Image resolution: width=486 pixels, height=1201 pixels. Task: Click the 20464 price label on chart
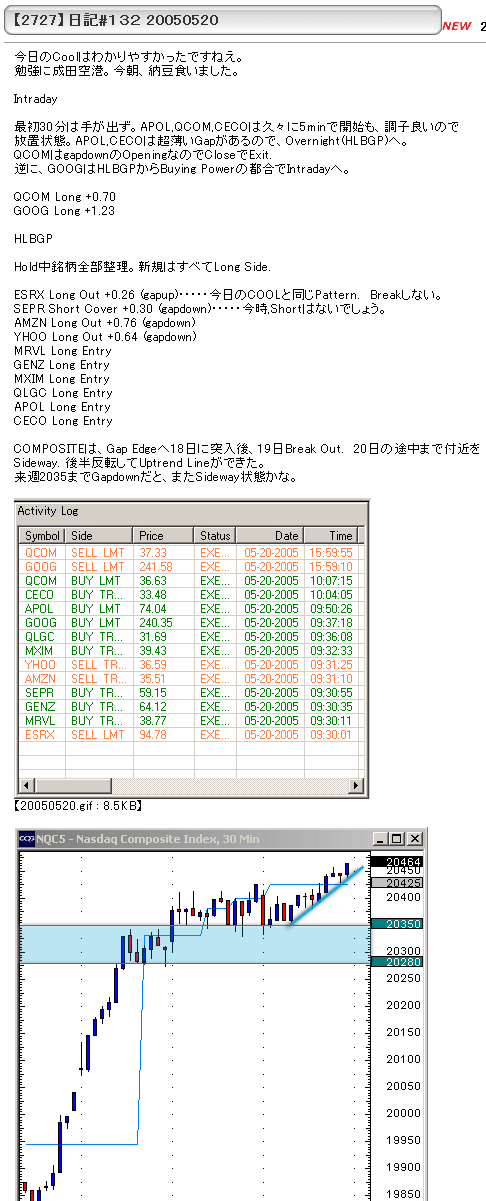(x=397, y=861)
